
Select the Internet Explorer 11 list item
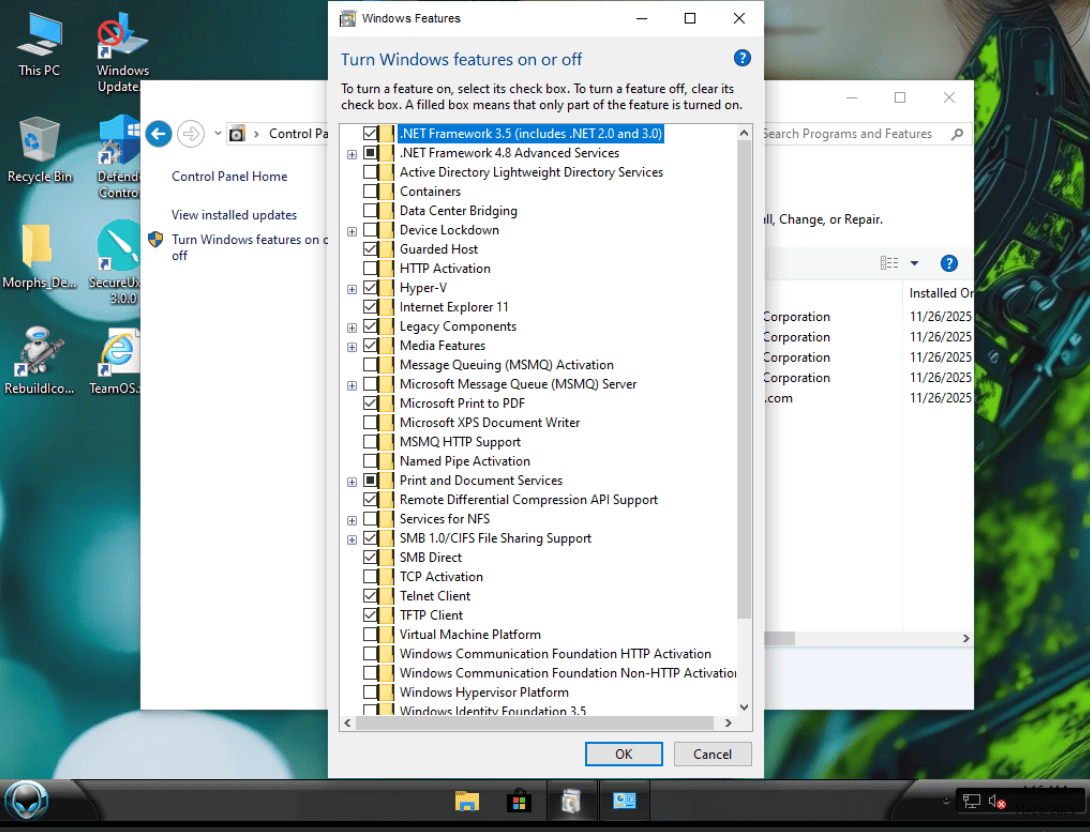click(454, 307)
